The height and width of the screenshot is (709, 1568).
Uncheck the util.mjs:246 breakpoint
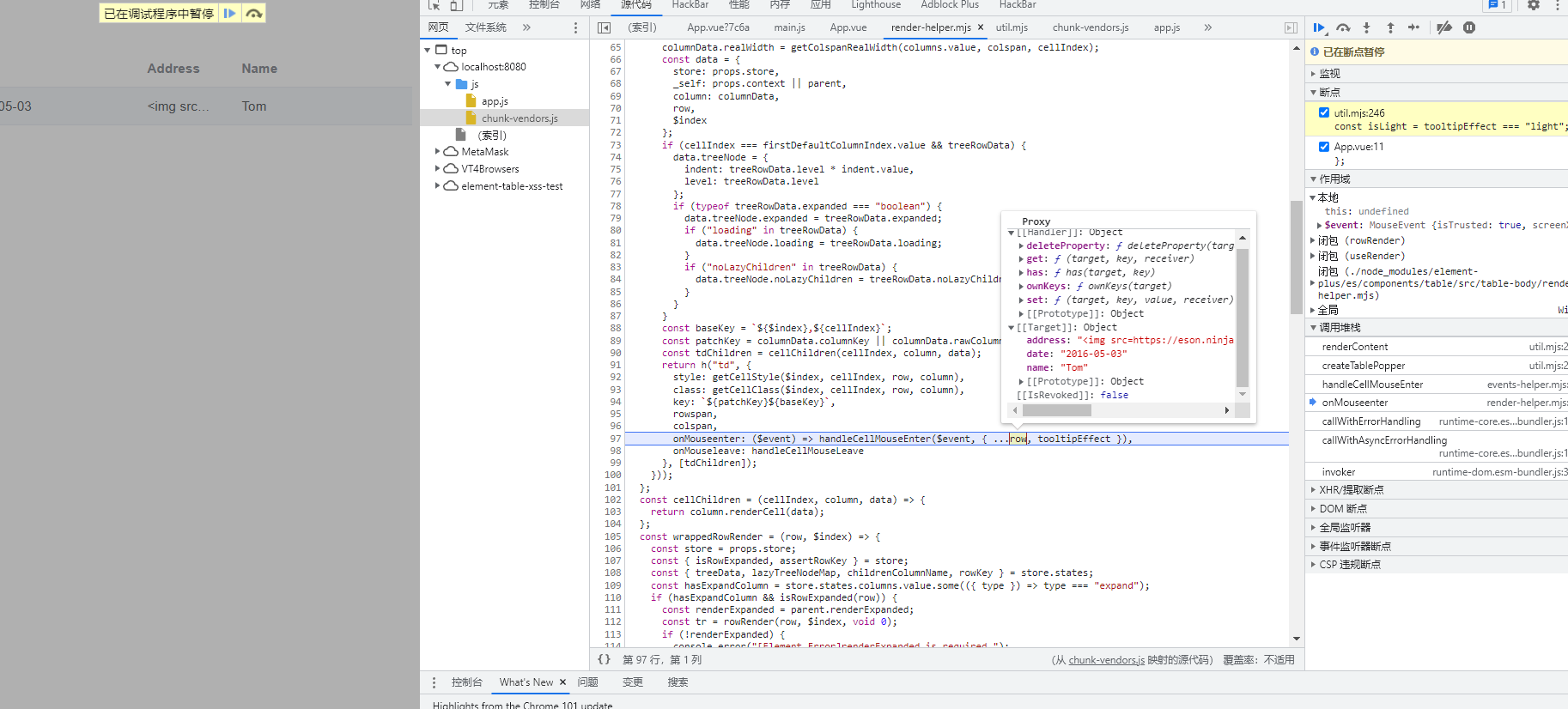pos(1324,112)
